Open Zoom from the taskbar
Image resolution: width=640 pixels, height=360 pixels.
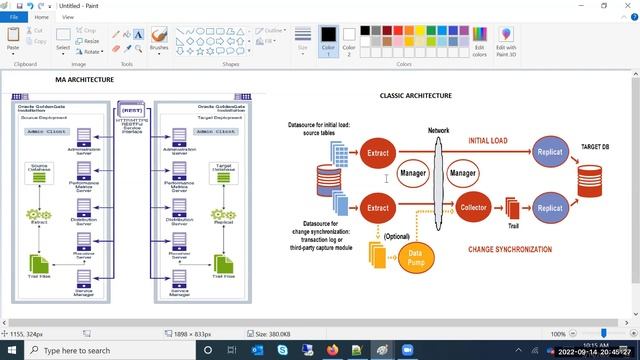407,350
